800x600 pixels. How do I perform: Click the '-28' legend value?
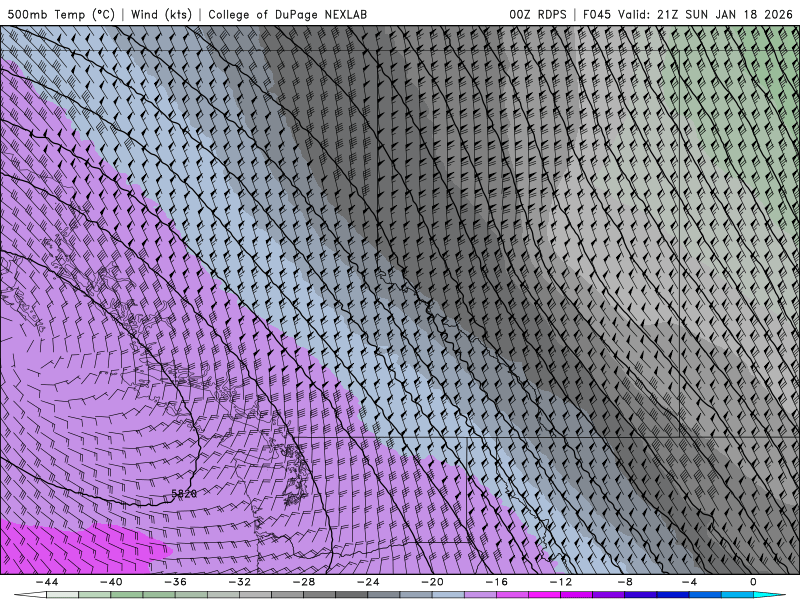[x=304, y=582]
